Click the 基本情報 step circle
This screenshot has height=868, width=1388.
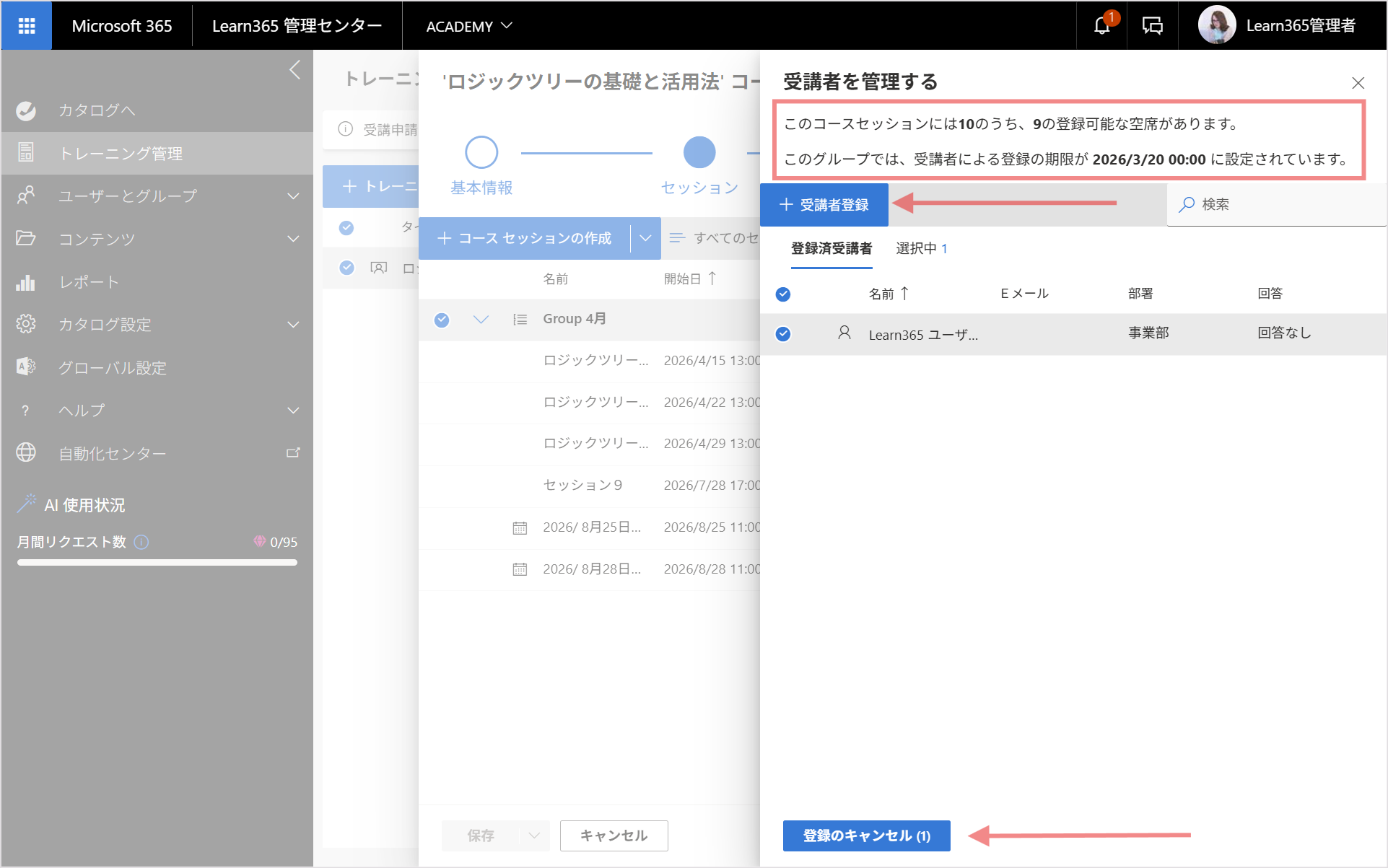coord(481,152)
